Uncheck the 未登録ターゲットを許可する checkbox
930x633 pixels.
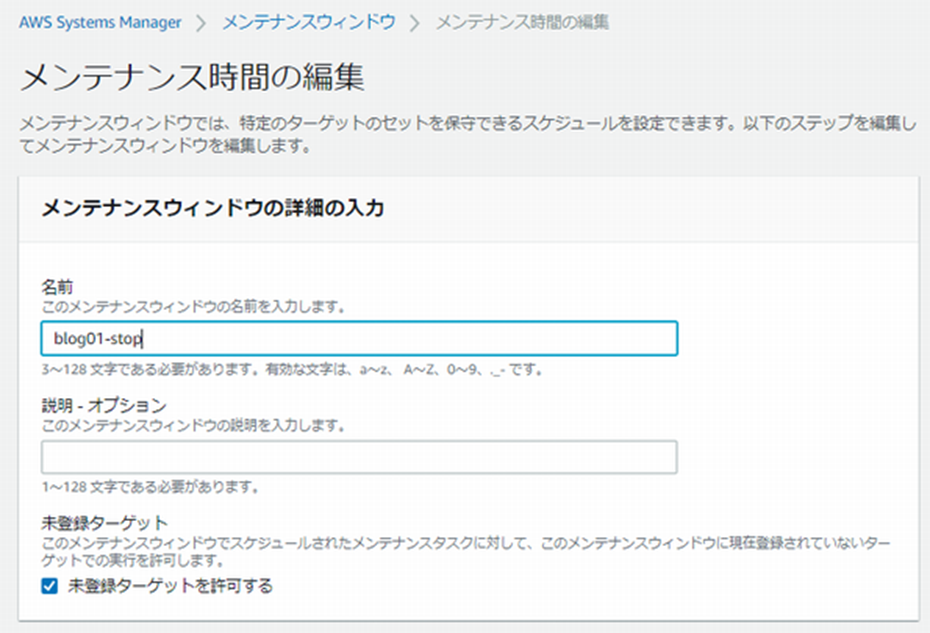point(50,586)
